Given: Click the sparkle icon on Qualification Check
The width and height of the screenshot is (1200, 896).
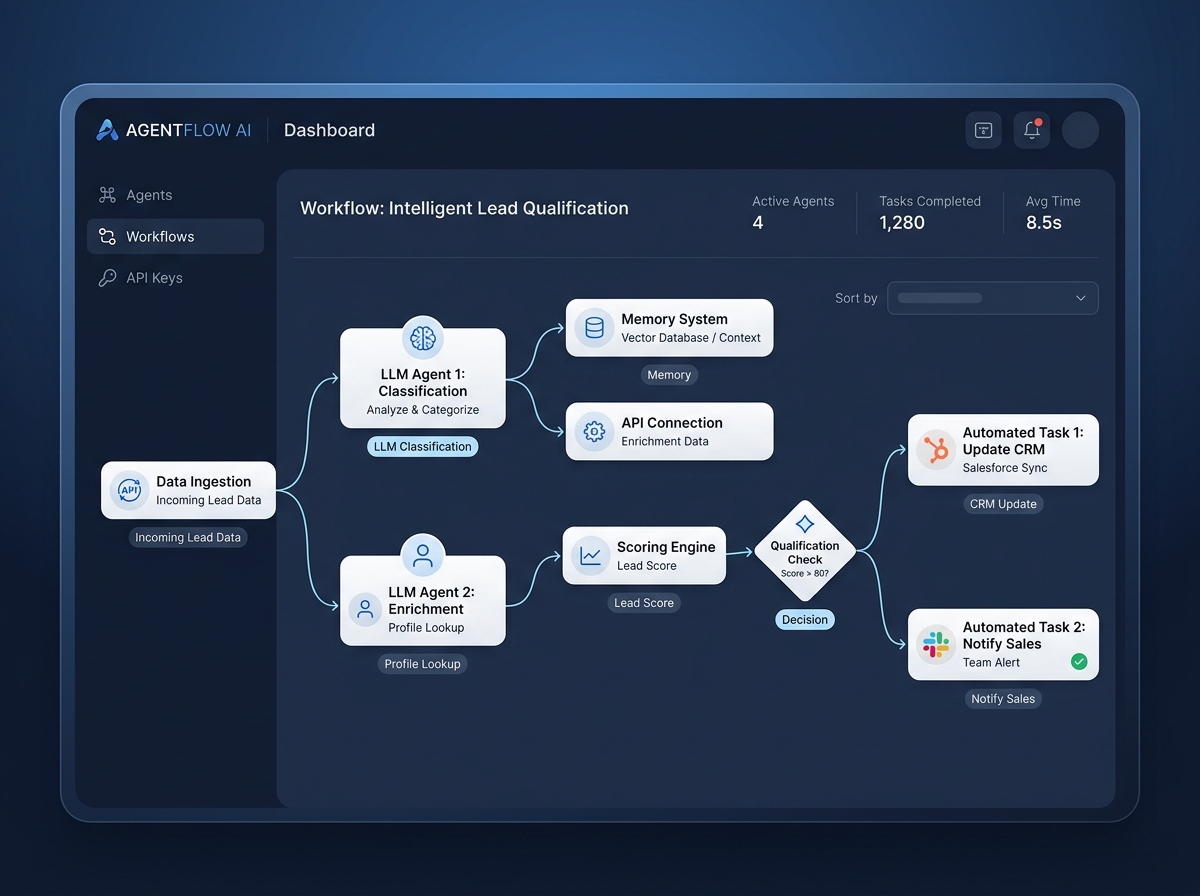Looking at the screenshot, I should [805, 525].
